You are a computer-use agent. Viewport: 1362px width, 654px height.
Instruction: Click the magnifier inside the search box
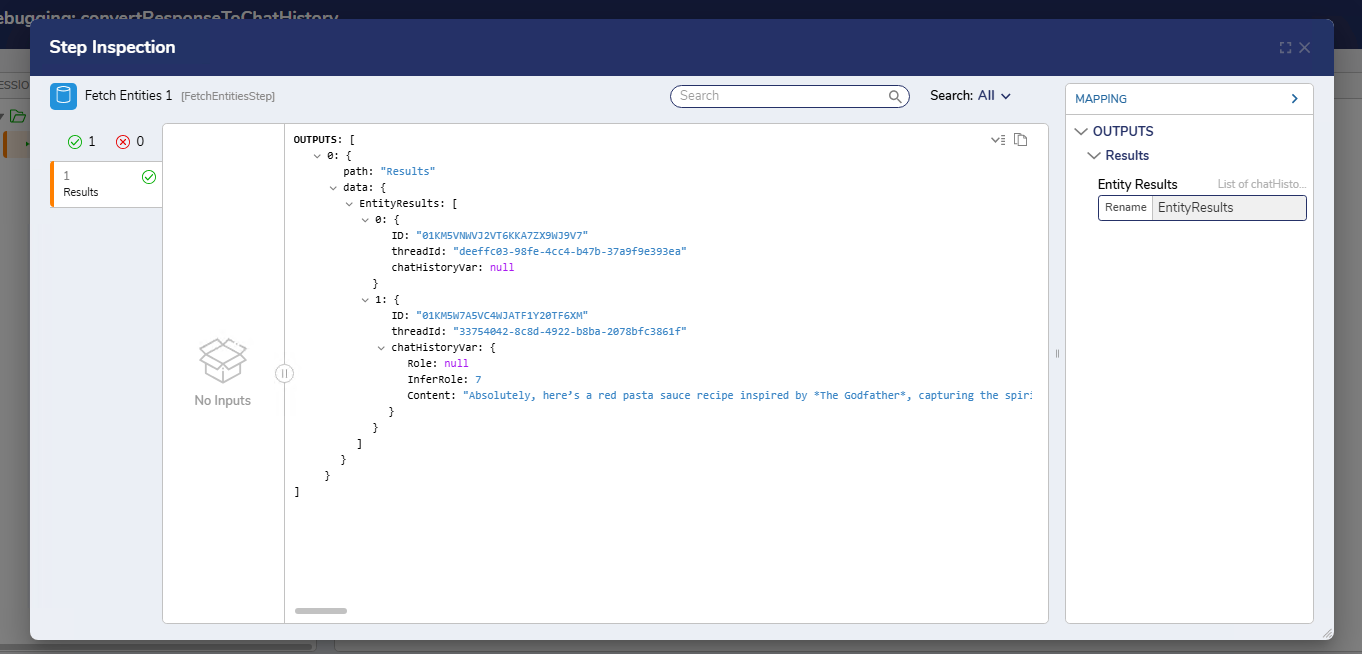pos(895,96)
